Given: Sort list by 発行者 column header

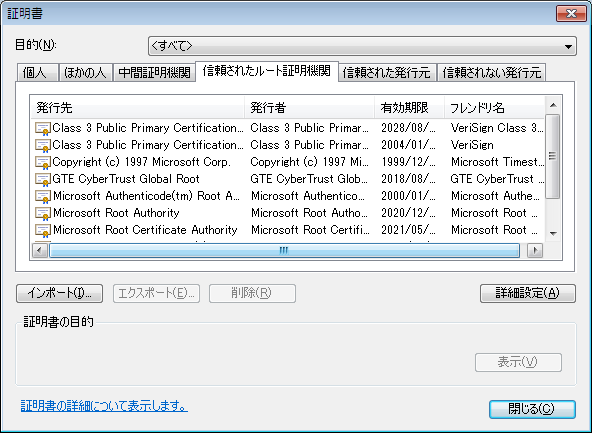Looking at the screenshot, I should (x=310, y=108).
